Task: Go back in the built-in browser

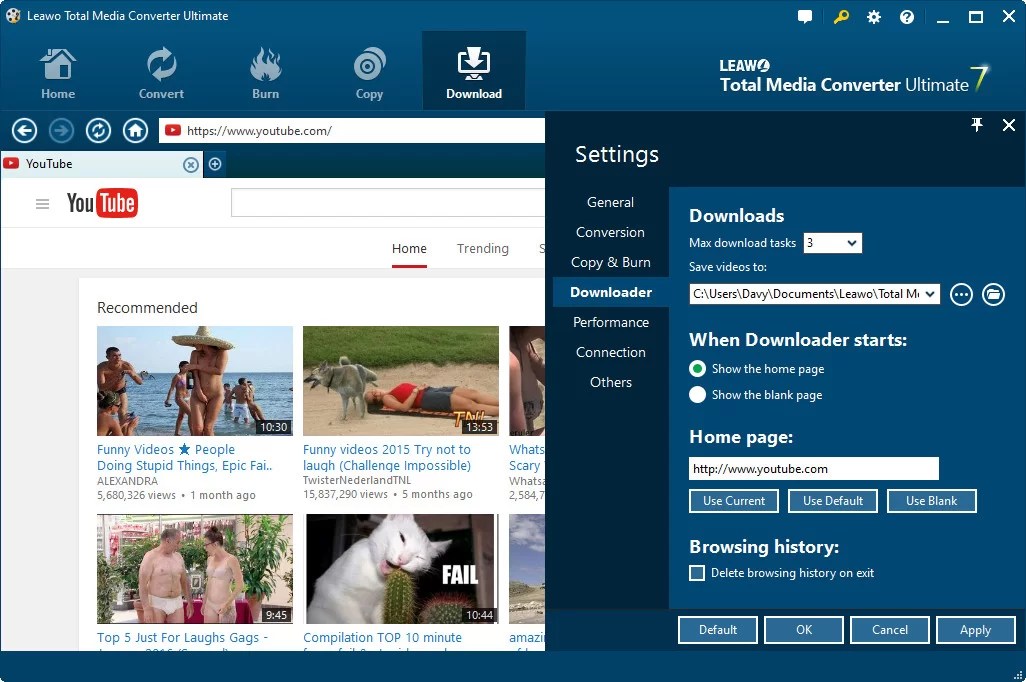Action: click(24, 131)
